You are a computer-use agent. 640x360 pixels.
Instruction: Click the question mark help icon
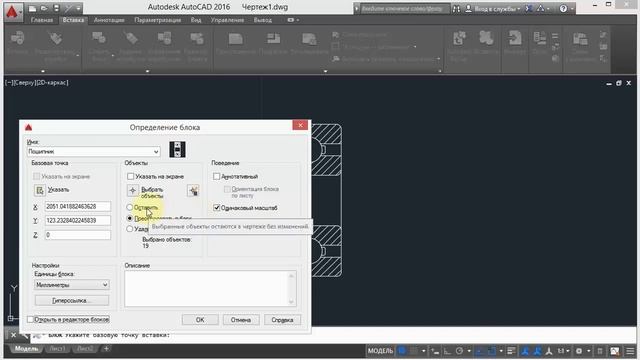click(x=563, y=9)
